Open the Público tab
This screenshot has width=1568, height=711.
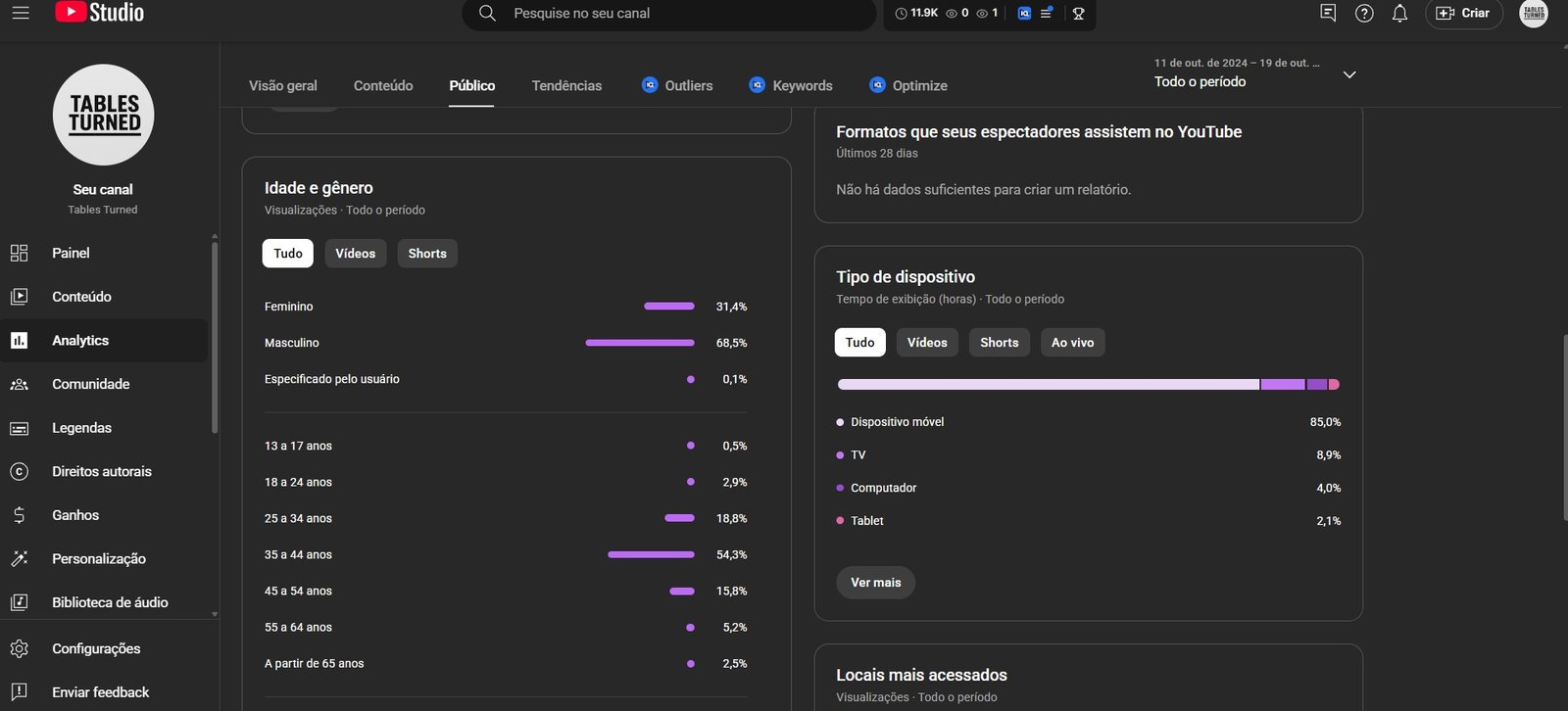[472, 85]
